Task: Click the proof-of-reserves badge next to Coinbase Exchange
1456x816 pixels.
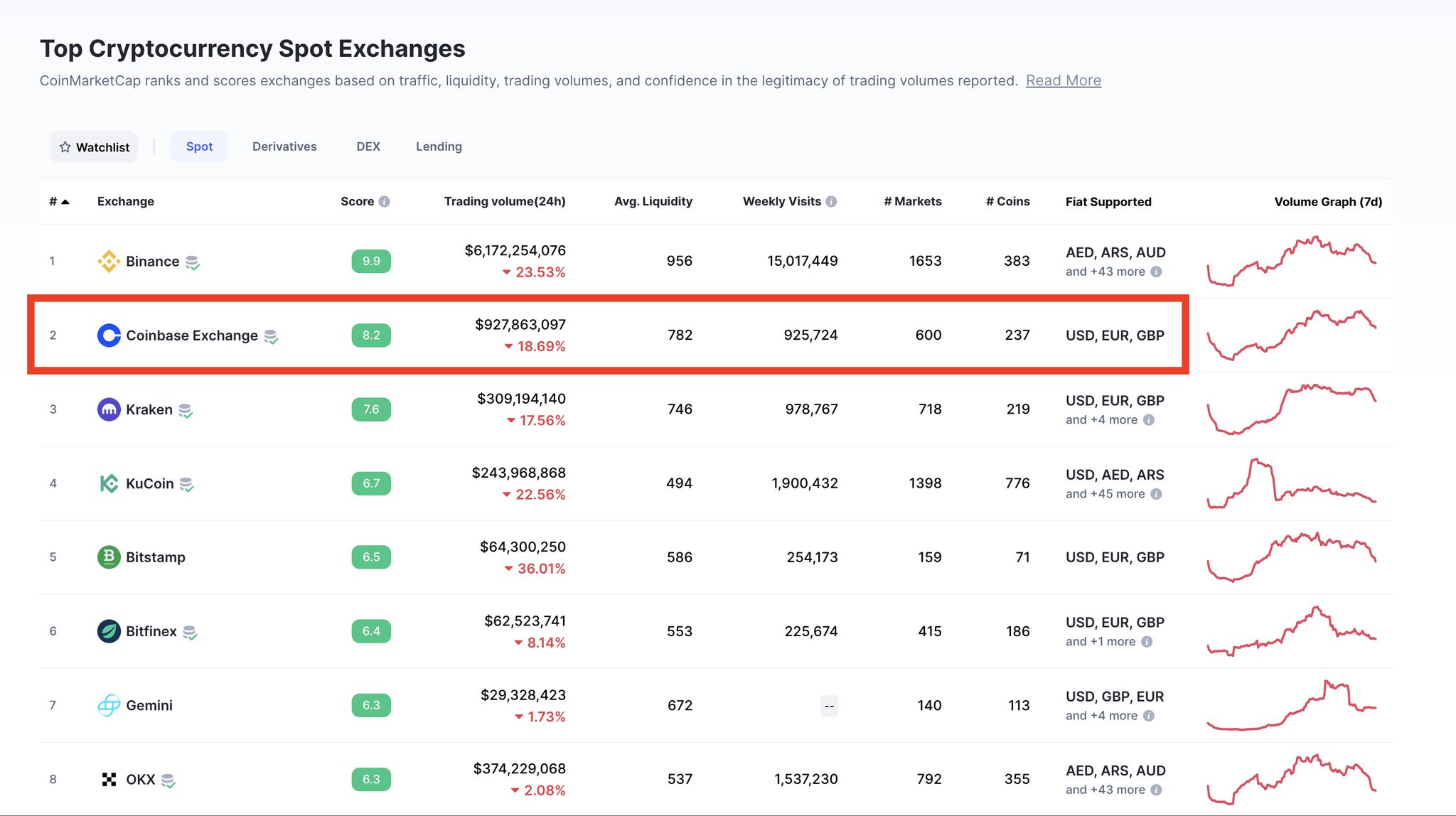Action: [271, 336]
